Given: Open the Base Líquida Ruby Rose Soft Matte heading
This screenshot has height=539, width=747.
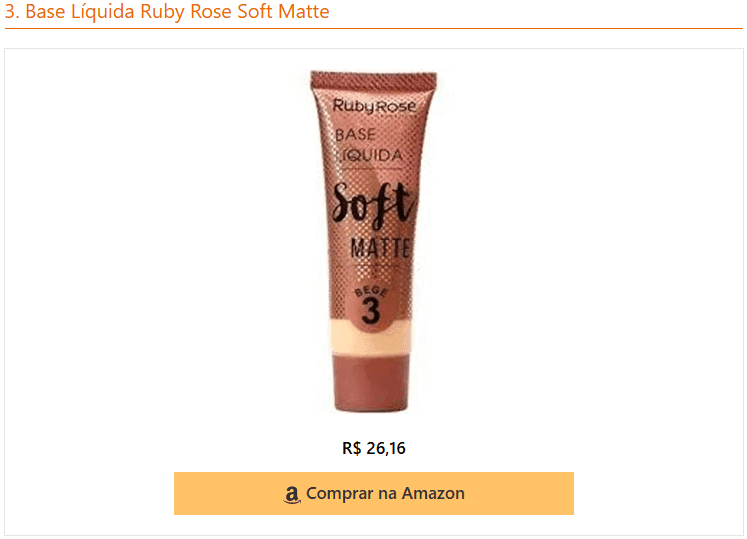Looking at the screenshot, I should (x=167, y=11).
